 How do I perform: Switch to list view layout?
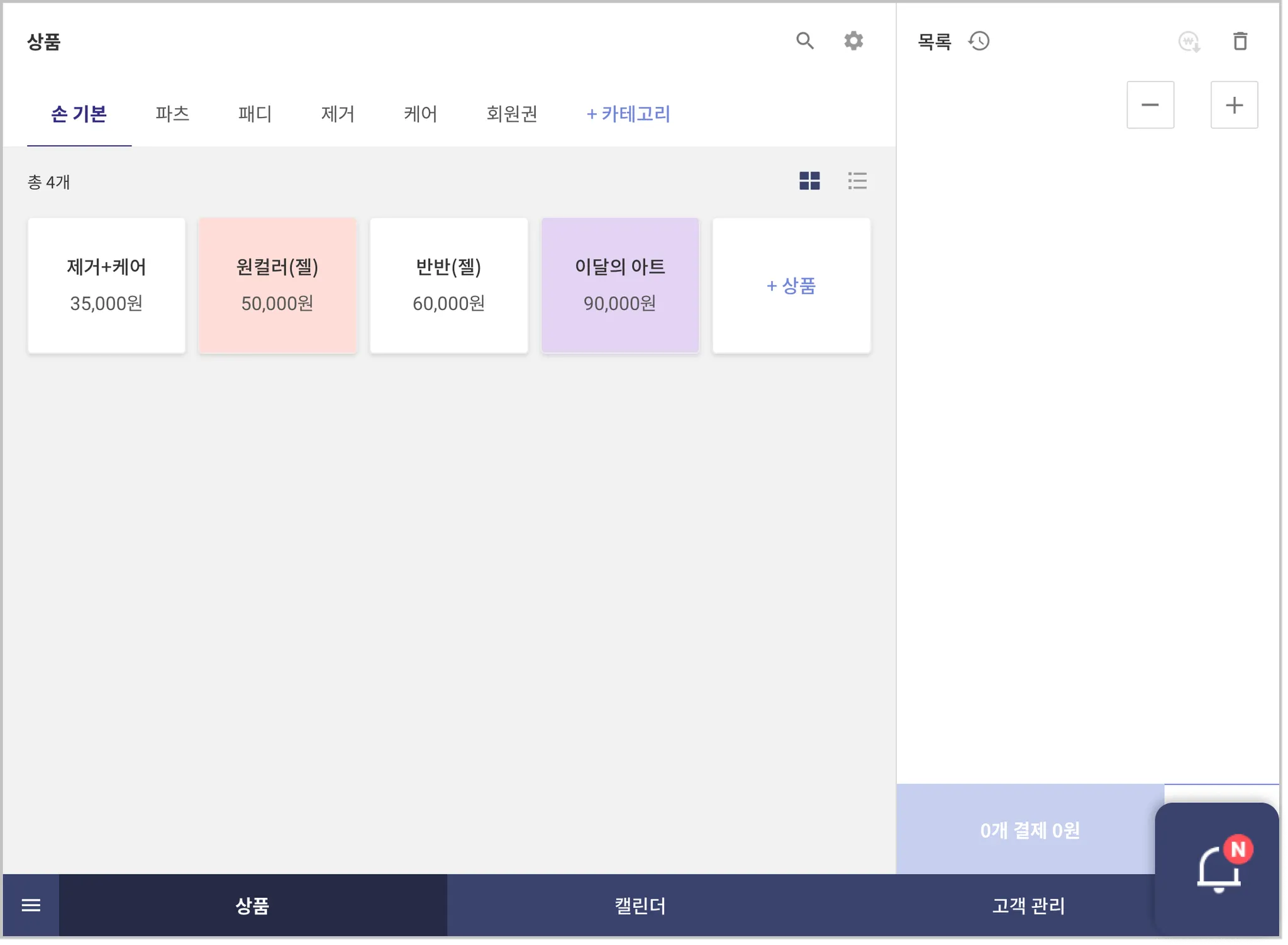coord(857,181)
